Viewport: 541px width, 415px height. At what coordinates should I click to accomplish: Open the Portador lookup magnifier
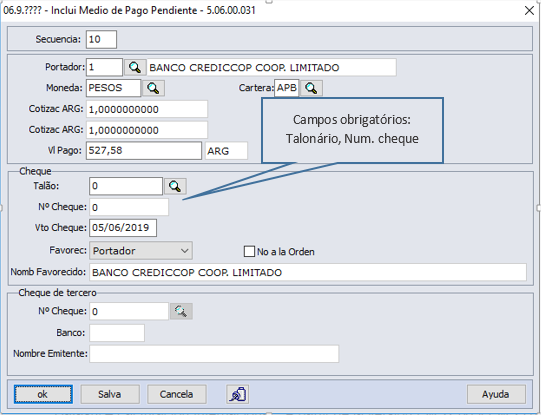(x=135, y=67)
